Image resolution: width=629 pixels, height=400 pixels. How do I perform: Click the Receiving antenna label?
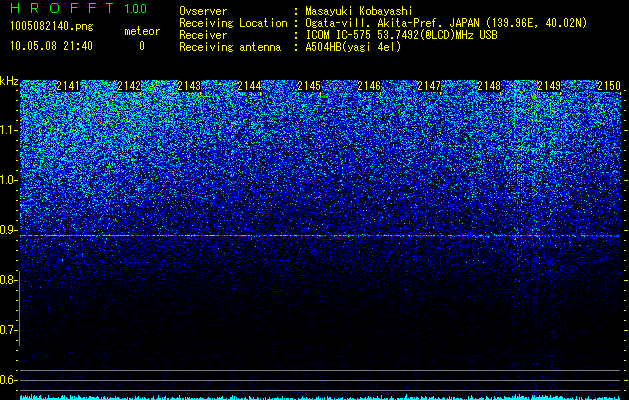(230, 47)
